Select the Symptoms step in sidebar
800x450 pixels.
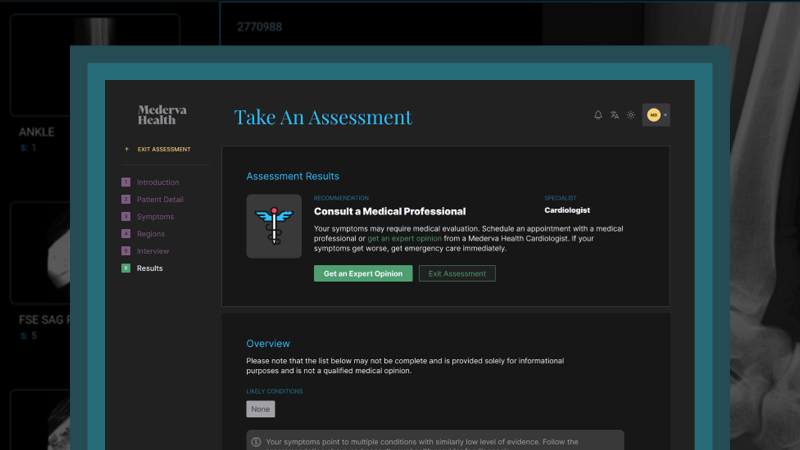tap(155, 217)
